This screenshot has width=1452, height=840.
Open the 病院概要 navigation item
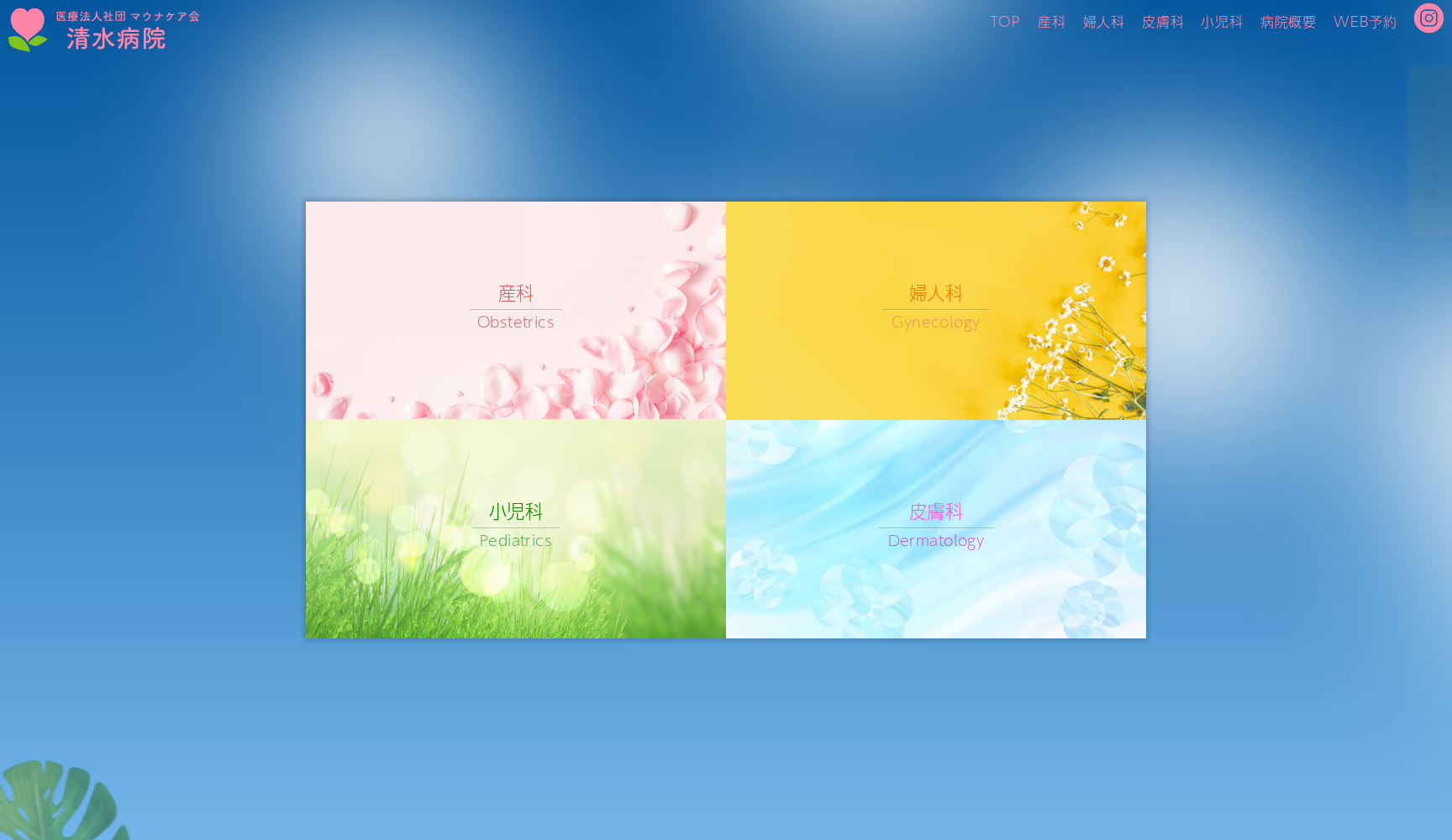tap(1287, 22)
